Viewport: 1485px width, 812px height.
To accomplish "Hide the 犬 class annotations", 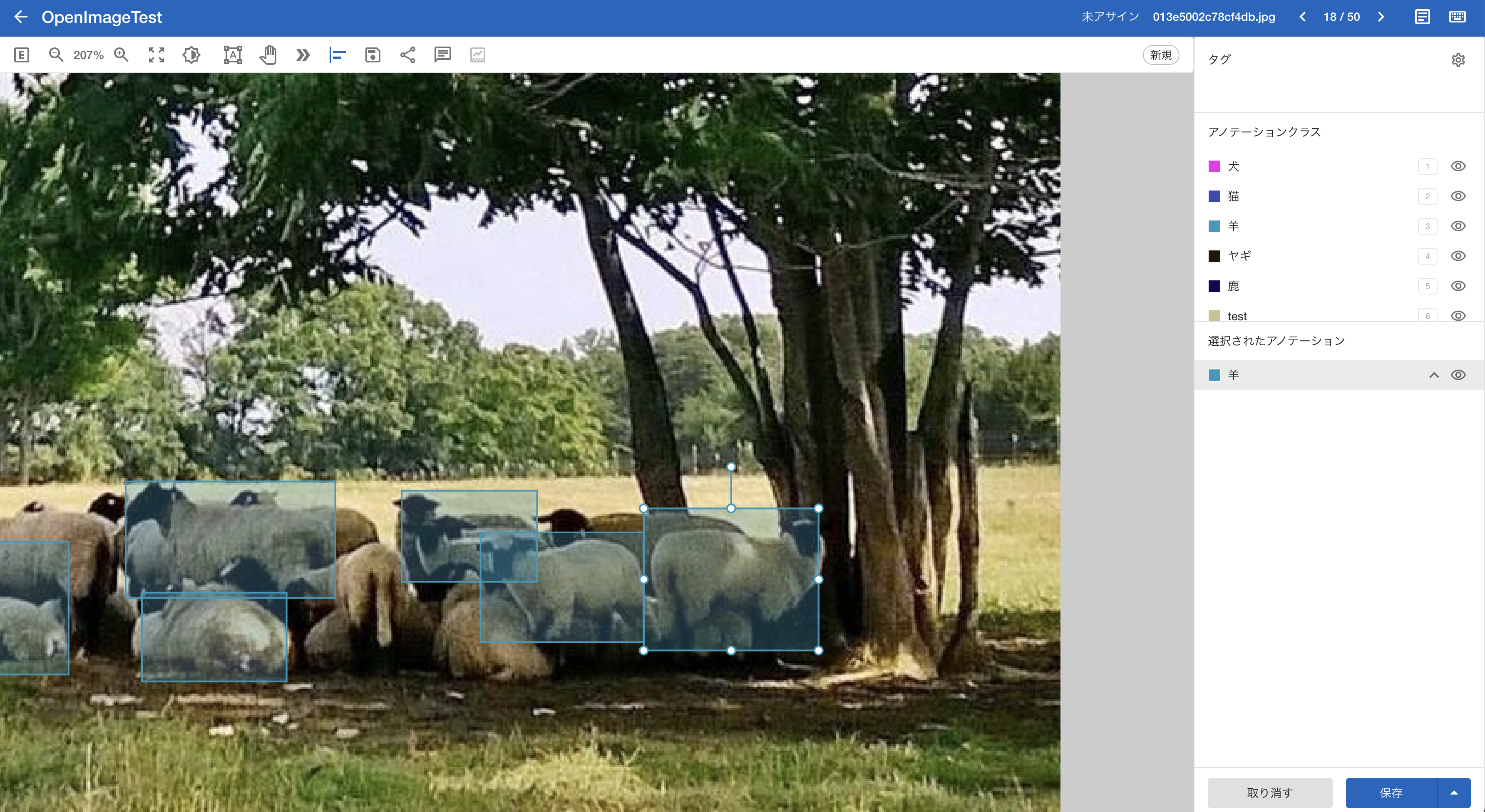I will (x=1458, y=166).
